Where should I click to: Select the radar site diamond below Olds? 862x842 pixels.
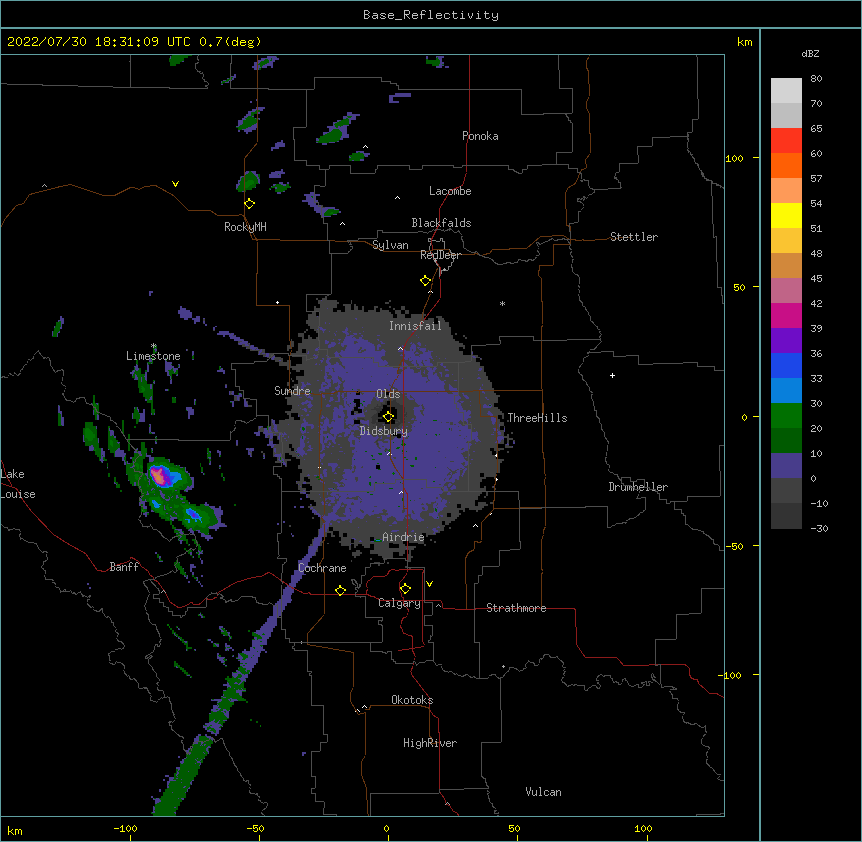[389, 416]
